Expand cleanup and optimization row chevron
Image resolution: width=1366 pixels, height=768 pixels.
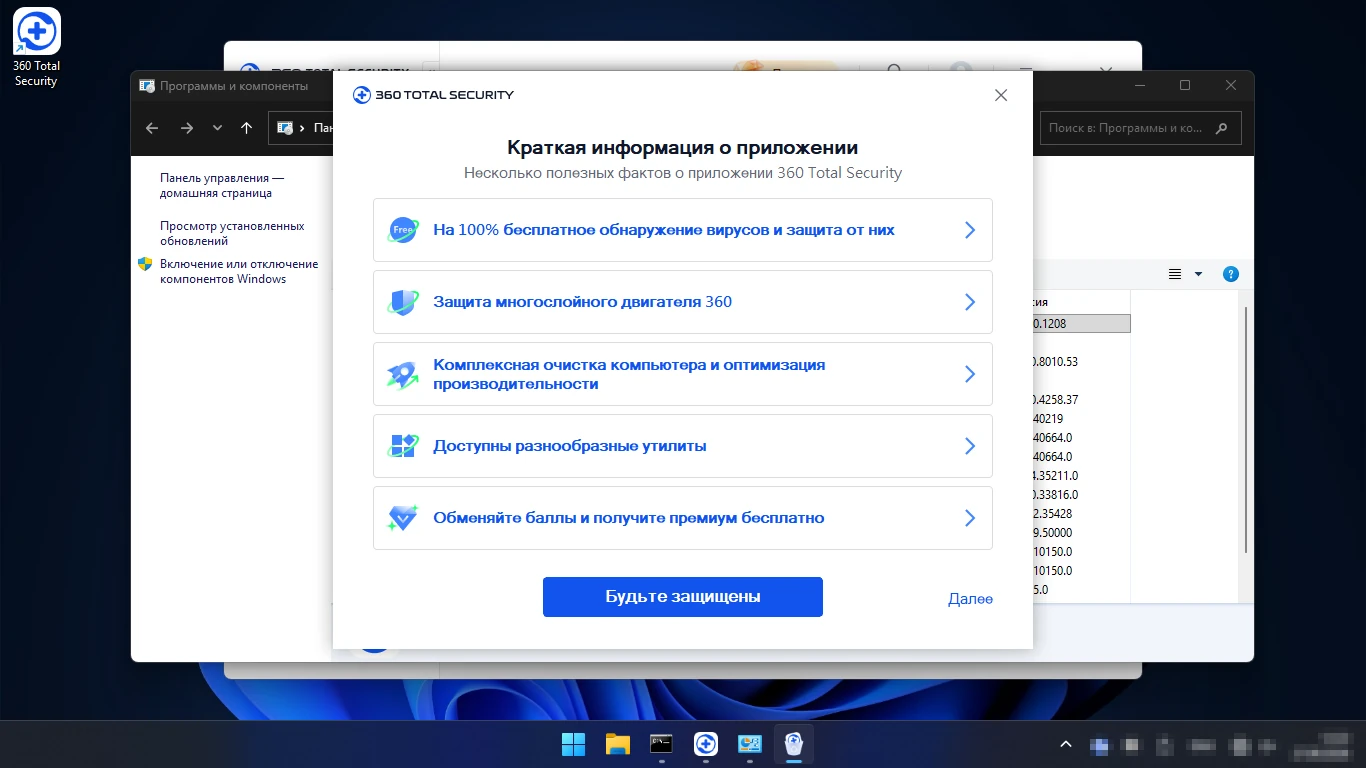969,374
